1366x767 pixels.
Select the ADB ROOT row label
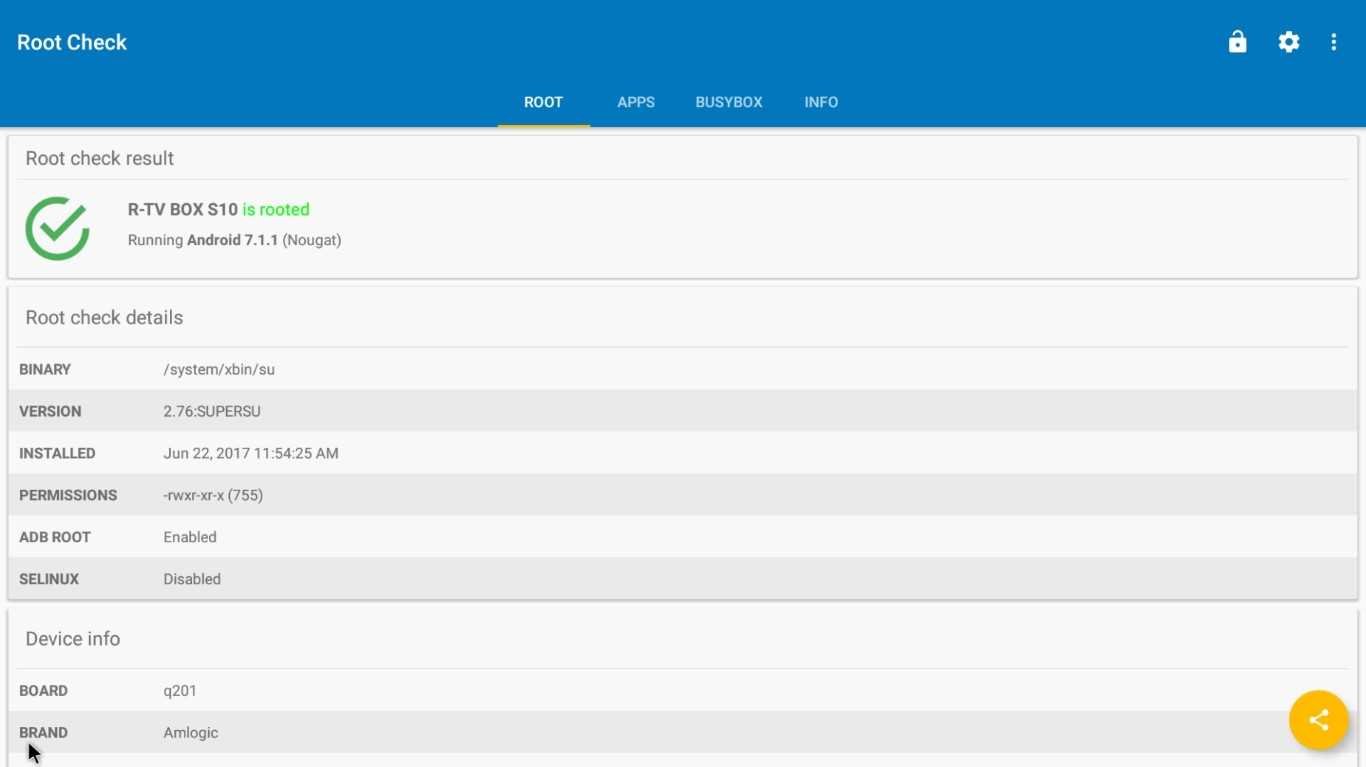click(54, 537)
